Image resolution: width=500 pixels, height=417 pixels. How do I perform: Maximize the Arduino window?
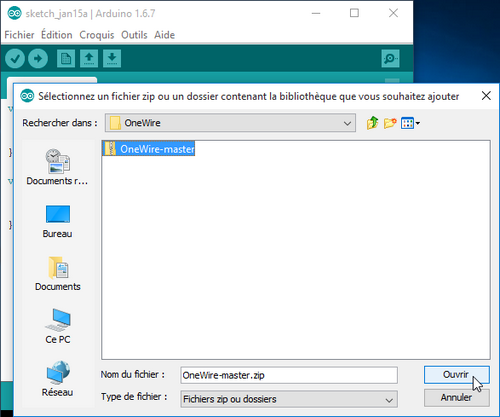click(x=354, y=13)
